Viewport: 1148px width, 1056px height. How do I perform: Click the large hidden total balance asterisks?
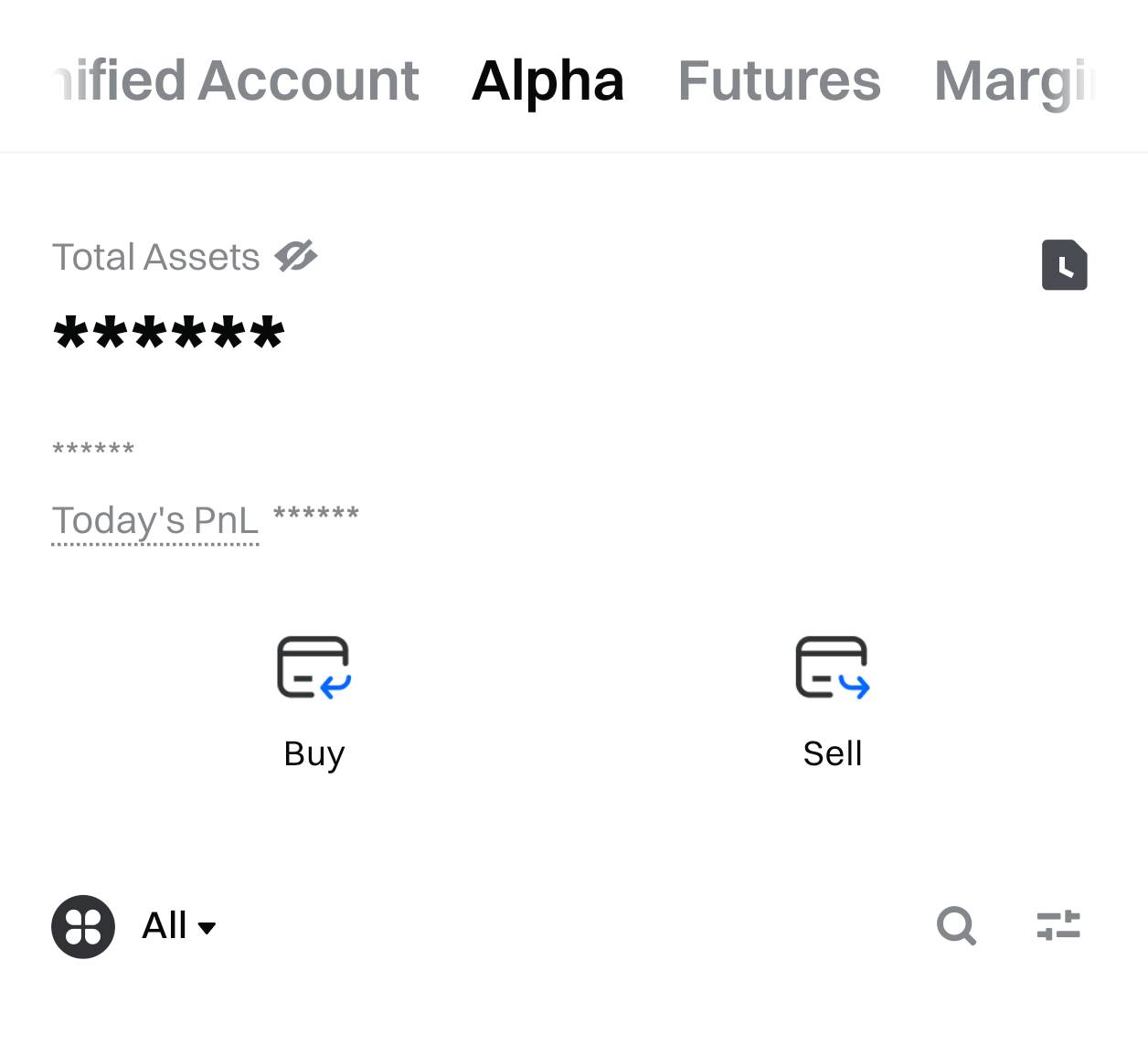169,333
